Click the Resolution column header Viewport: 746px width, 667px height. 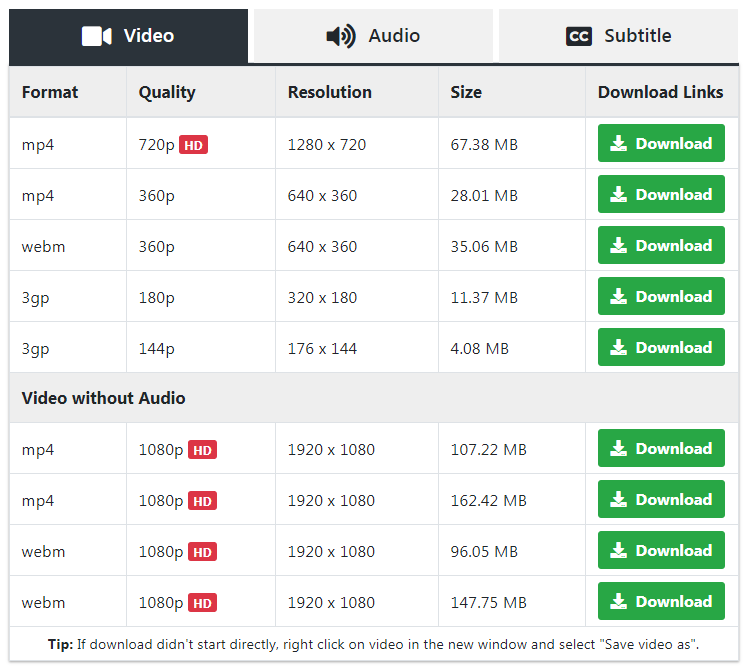329,92
